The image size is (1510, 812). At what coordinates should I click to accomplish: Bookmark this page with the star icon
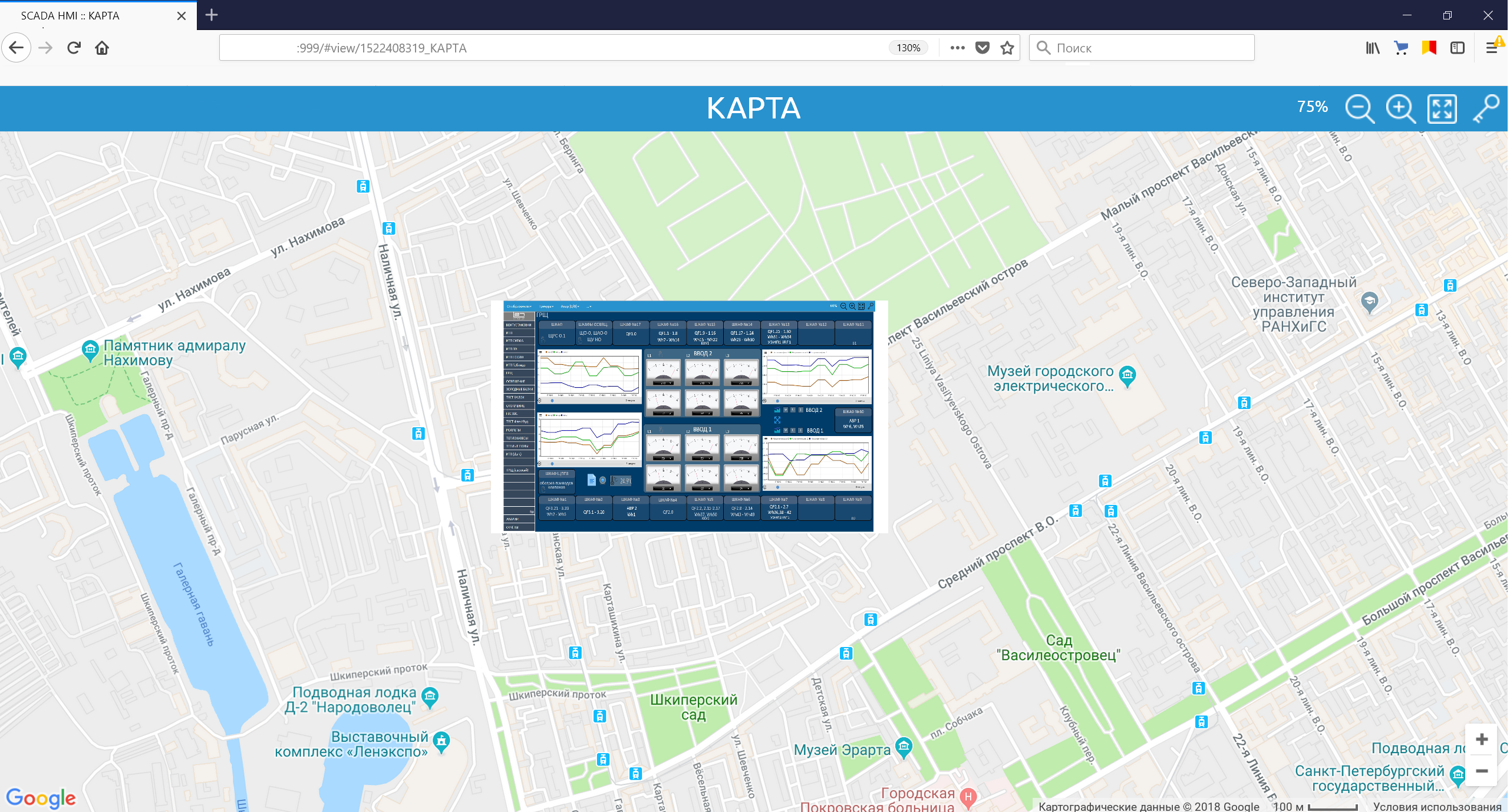click(1007, 48)
